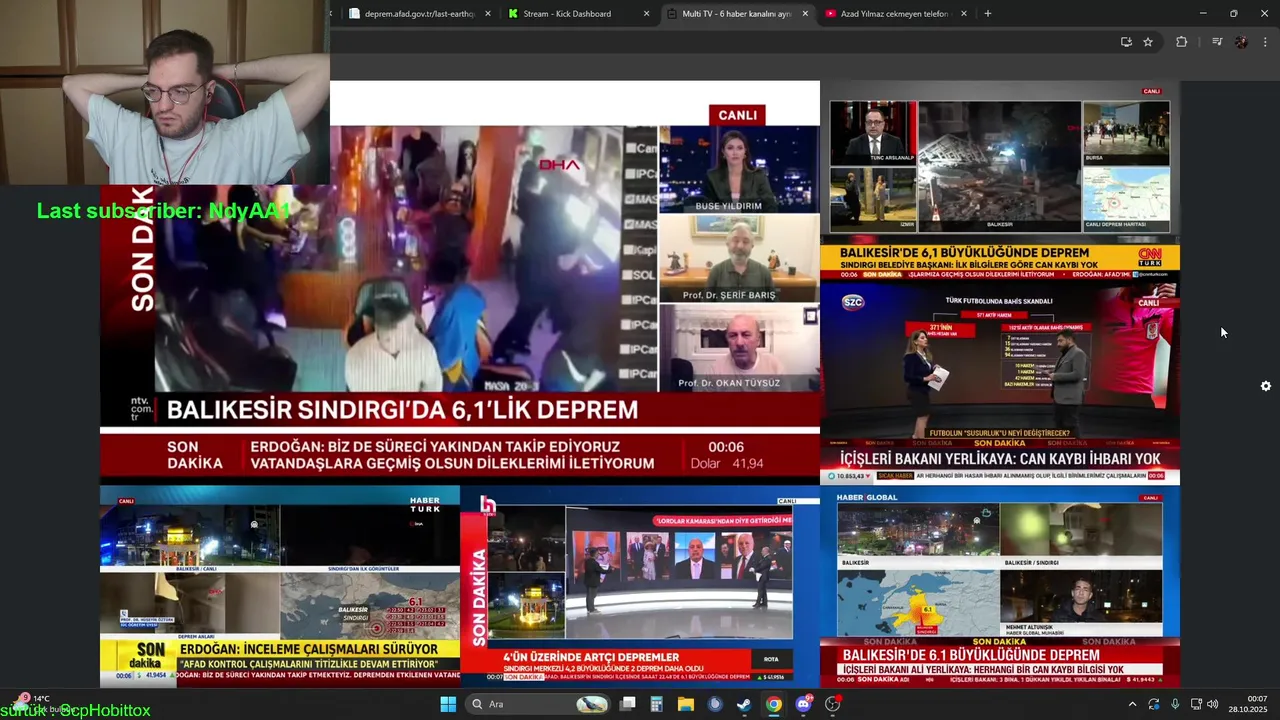Open the Multi TV settings gear

(1266, 386)
